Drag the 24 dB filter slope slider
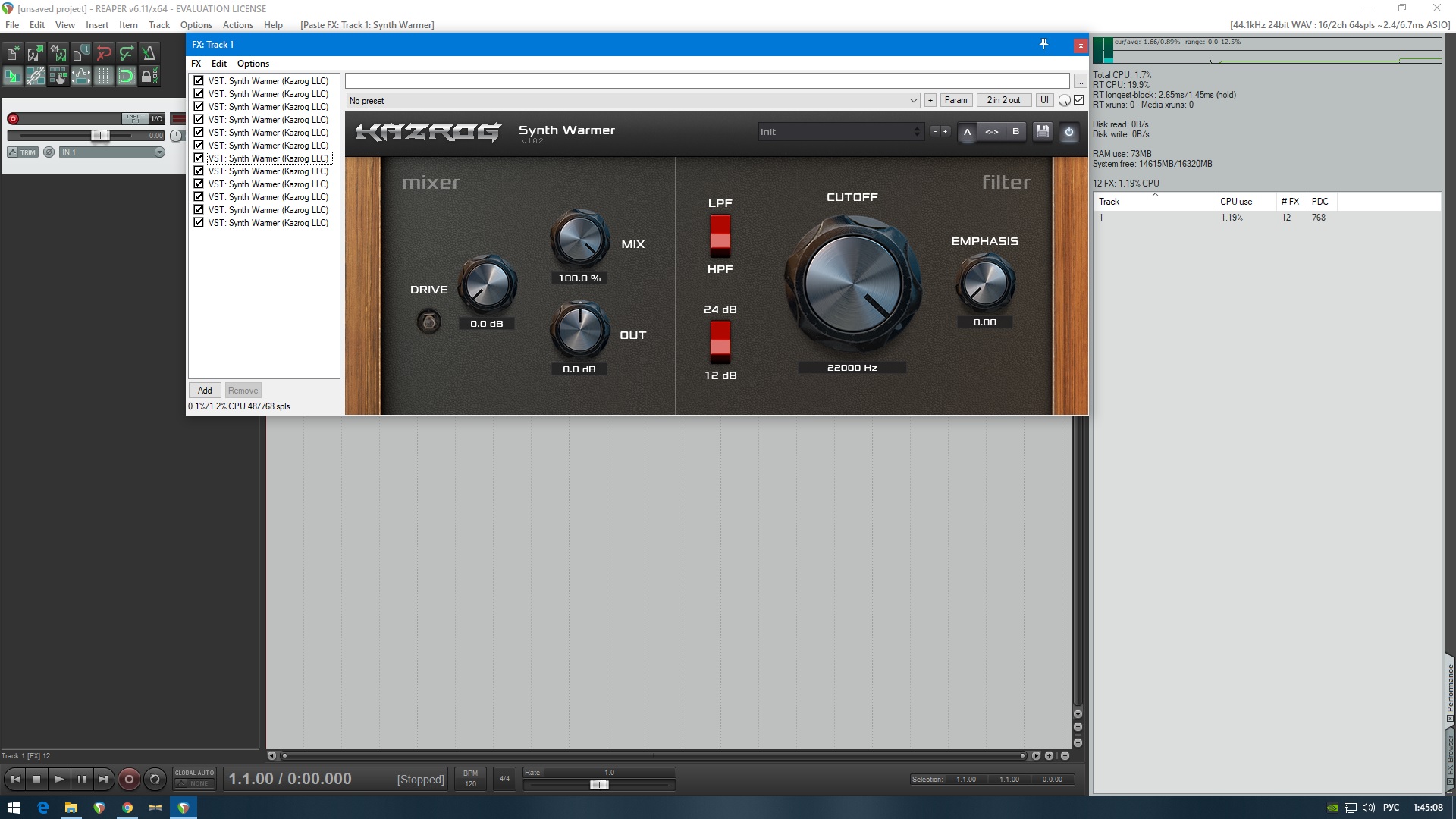The width and height of the screenshot is (1456, 819). (x=720, y=340)
